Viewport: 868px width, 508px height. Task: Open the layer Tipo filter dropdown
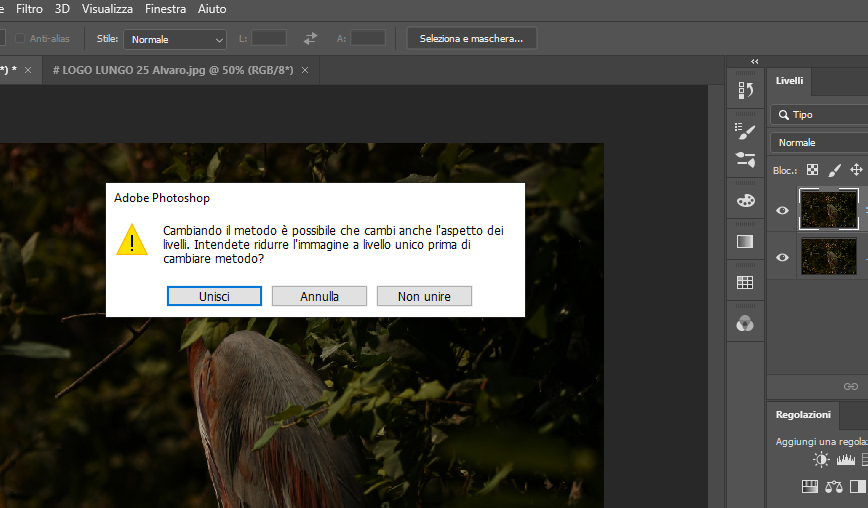[x=819, y=115]
